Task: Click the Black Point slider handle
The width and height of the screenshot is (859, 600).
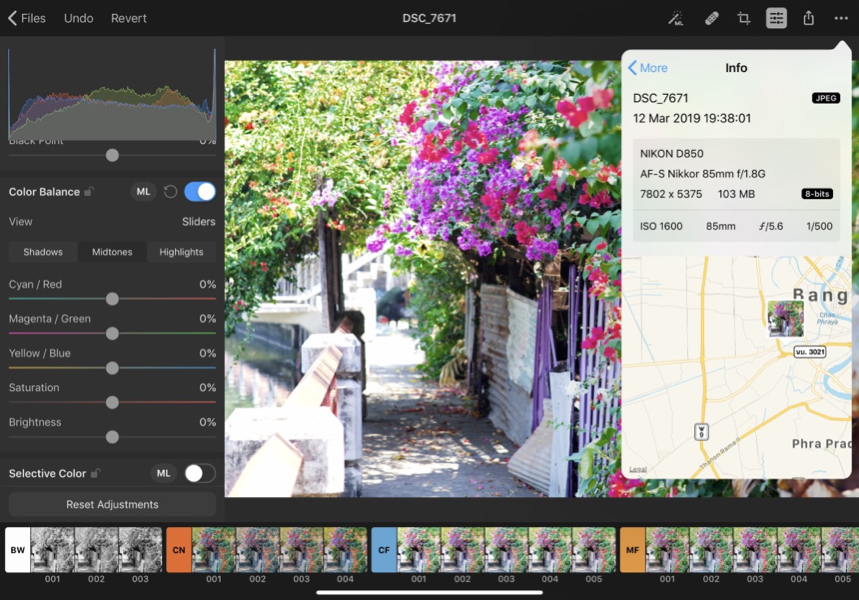Action: (x=112, y=156)
